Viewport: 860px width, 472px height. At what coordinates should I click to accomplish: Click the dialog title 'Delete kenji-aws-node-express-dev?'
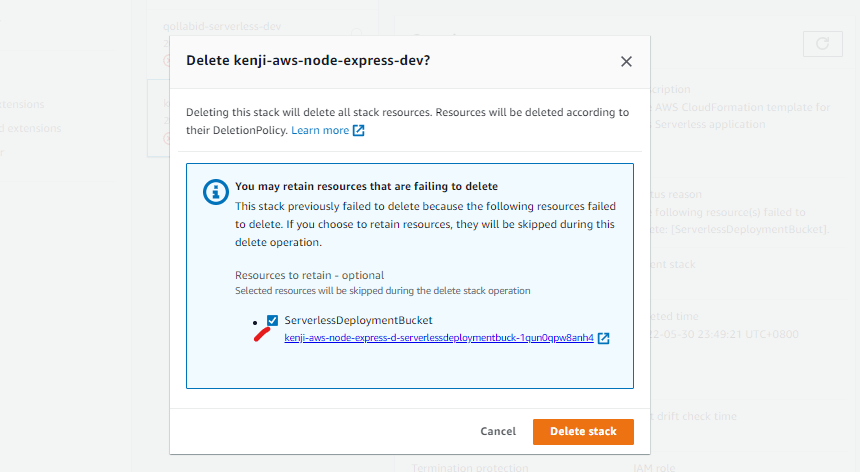click(x=308, y=60)
